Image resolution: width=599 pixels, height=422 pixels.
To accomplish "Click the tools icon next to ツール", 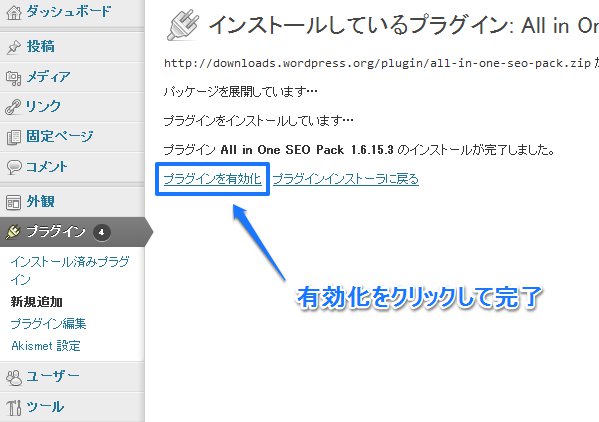I will pyautogui.click(x=14, y=407).
